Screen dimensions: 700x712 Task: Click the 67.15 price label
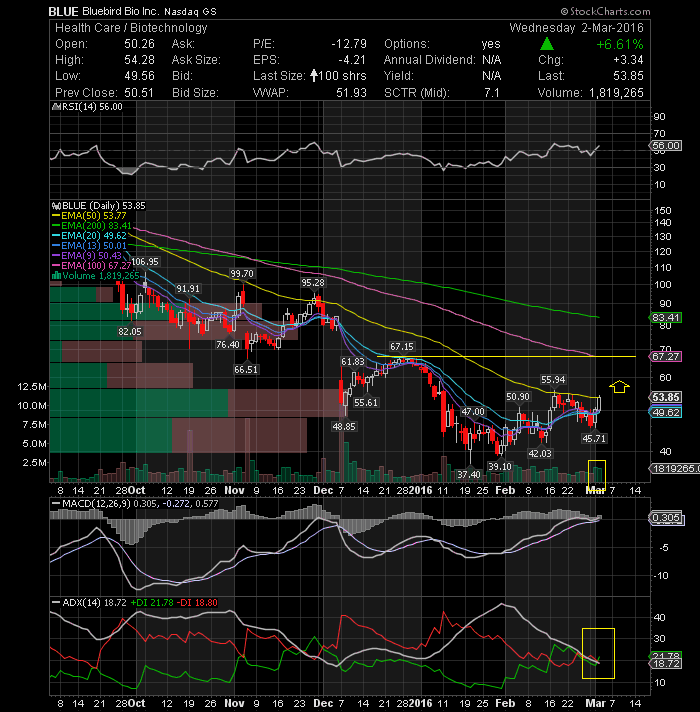(402, 347)
